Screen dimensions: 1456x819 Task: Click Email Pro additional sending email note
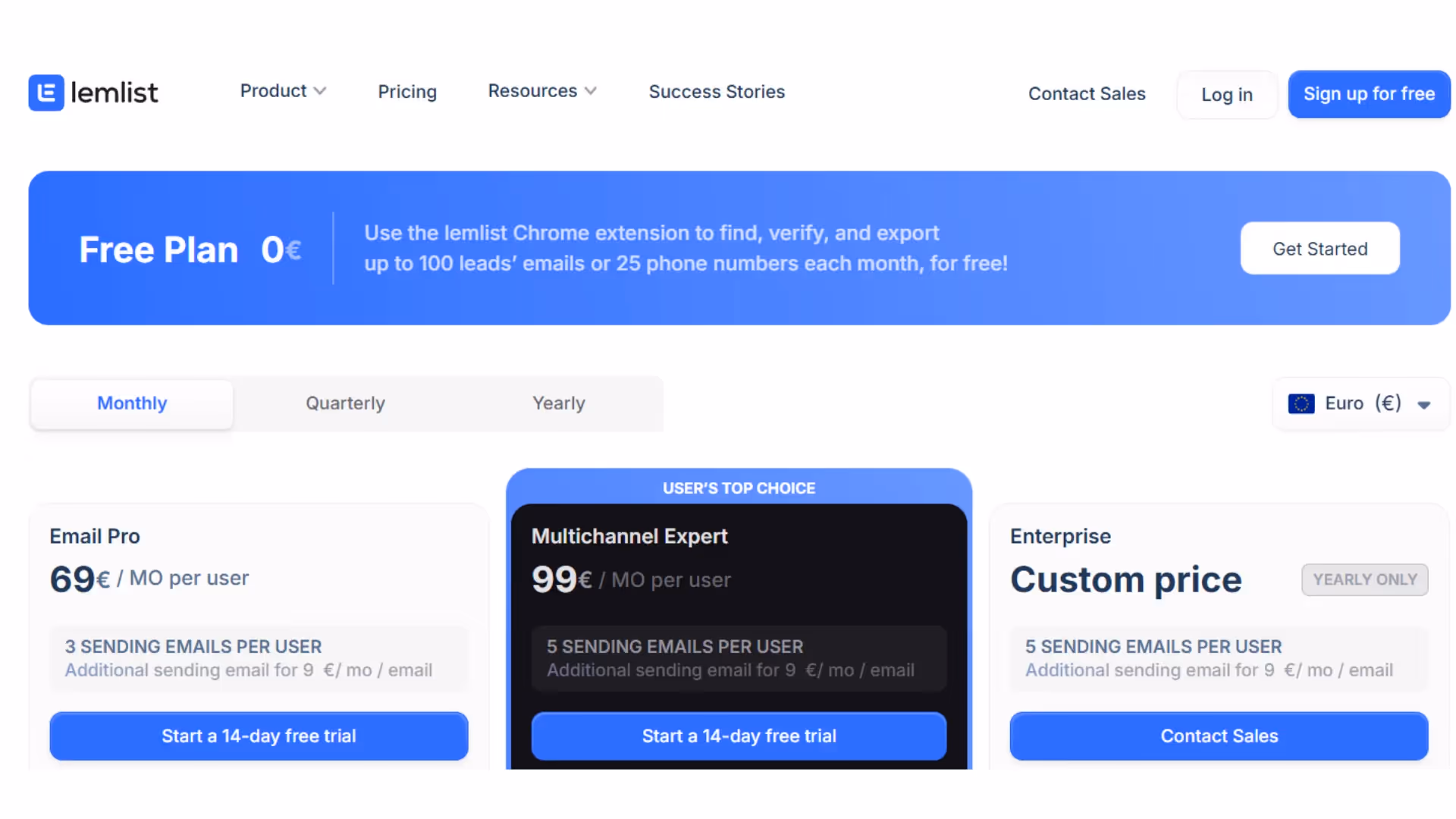[249, 670]
